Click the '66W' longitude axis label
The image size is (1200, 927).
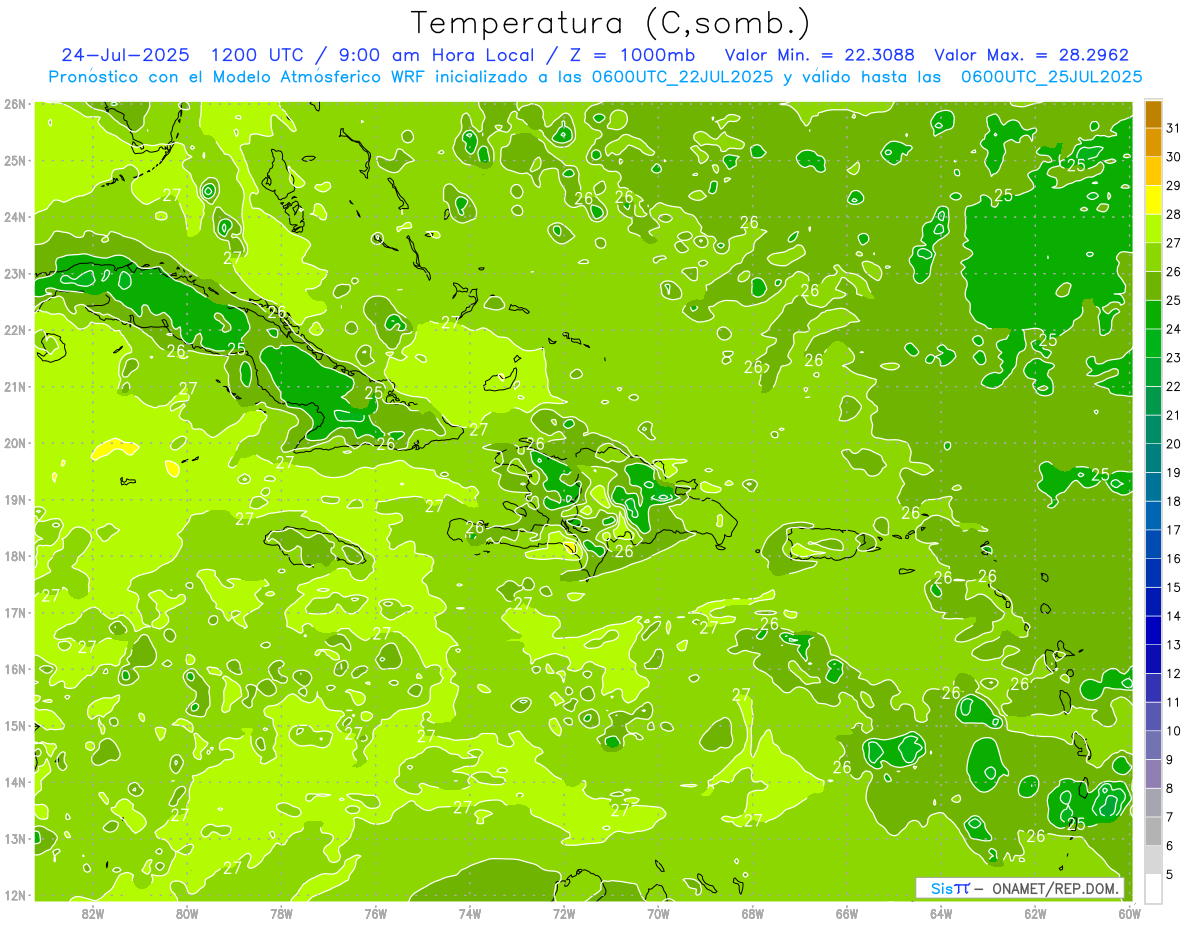[846, 913]
